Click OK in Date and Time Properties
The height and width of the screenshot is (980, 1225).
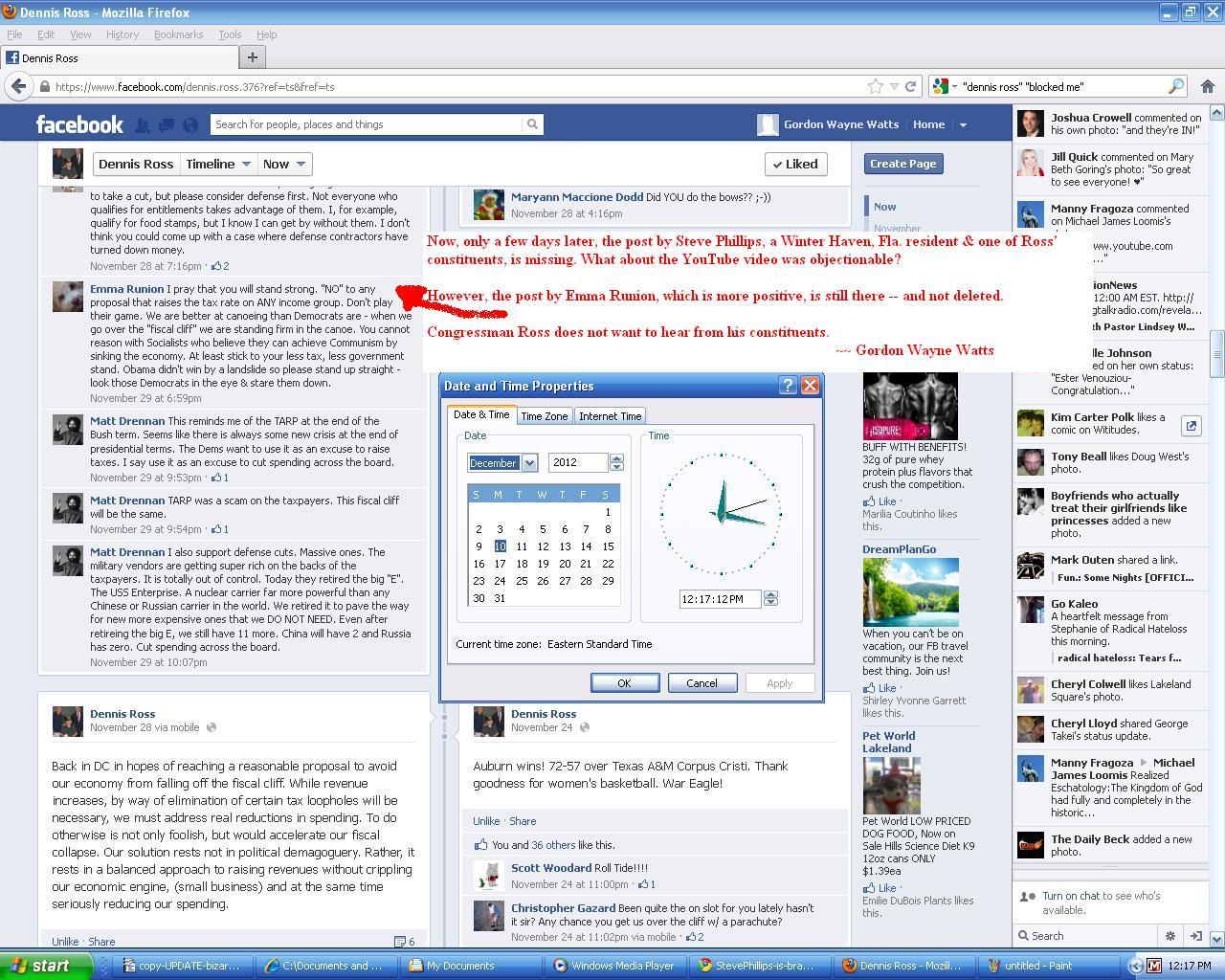pos(624,682)
